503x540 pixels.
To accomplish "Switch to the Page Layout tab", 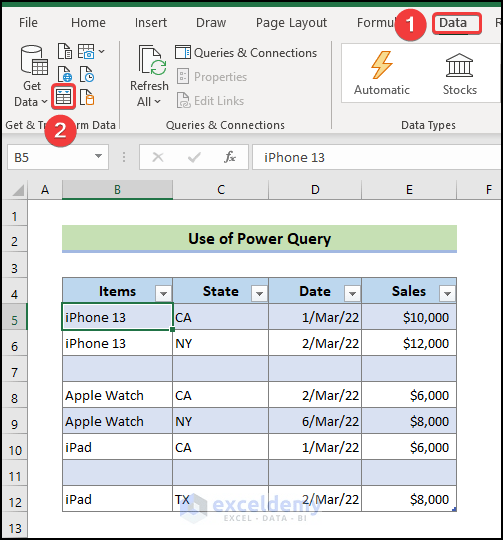I will tap(291, 23).
